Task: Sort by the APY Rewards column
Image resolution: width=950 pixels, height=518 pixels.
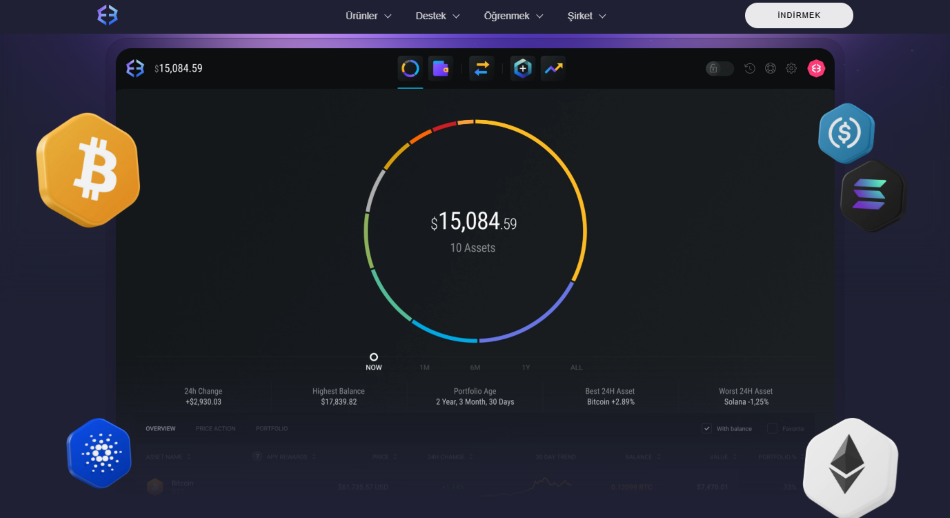Action: click(291, 457)
